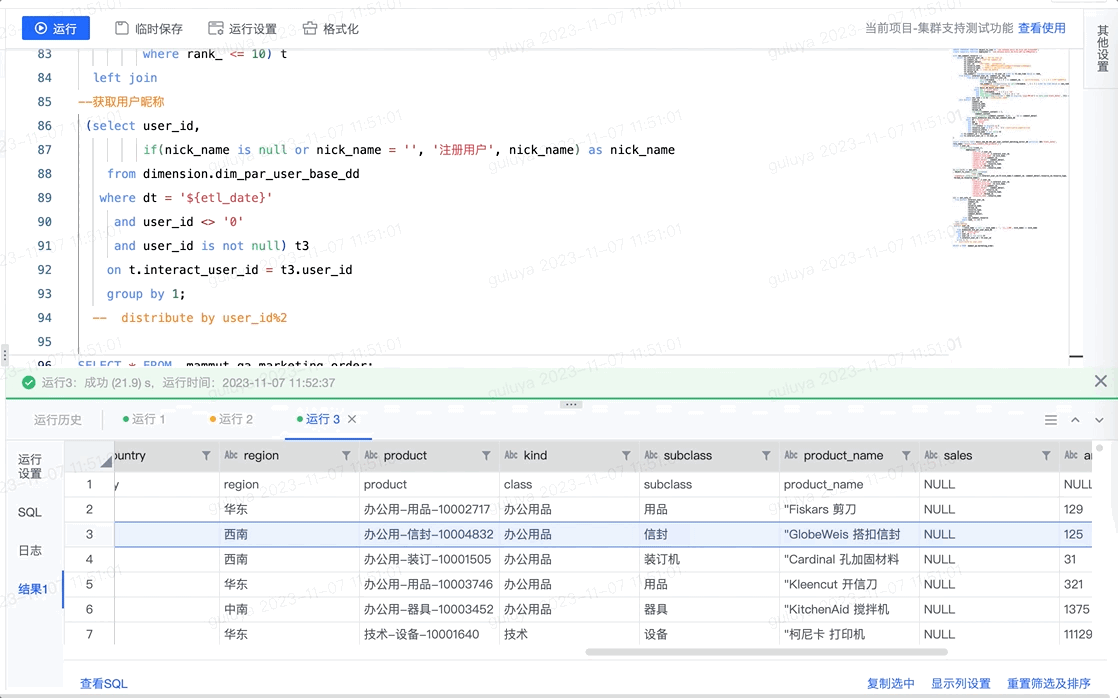This screenshot has height=698, width=1118.
Task: Open 显示列设置 column settings
Action: point(960,683)
